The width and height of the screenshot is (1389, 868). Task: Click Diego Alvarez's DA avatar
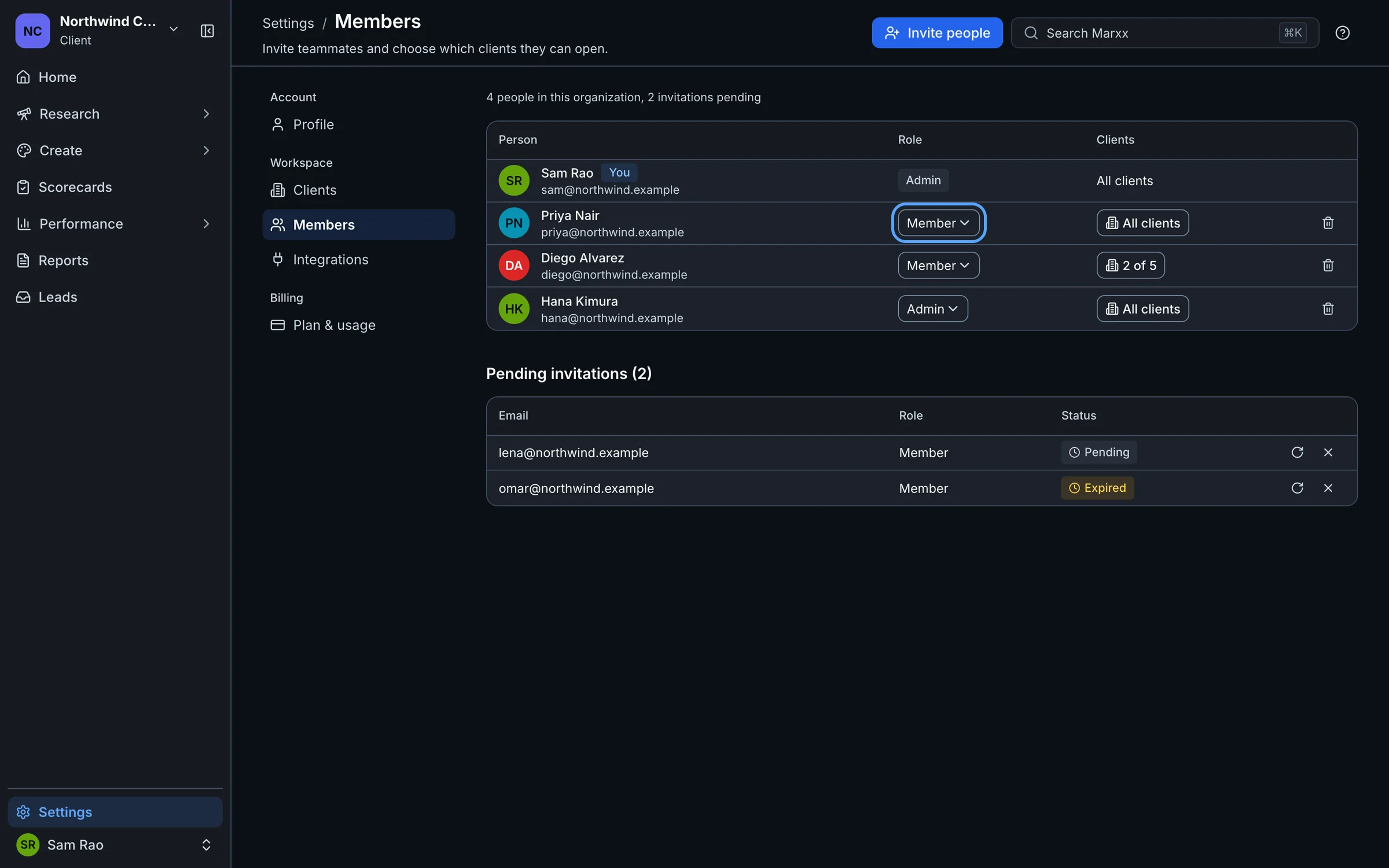point(514,265)
